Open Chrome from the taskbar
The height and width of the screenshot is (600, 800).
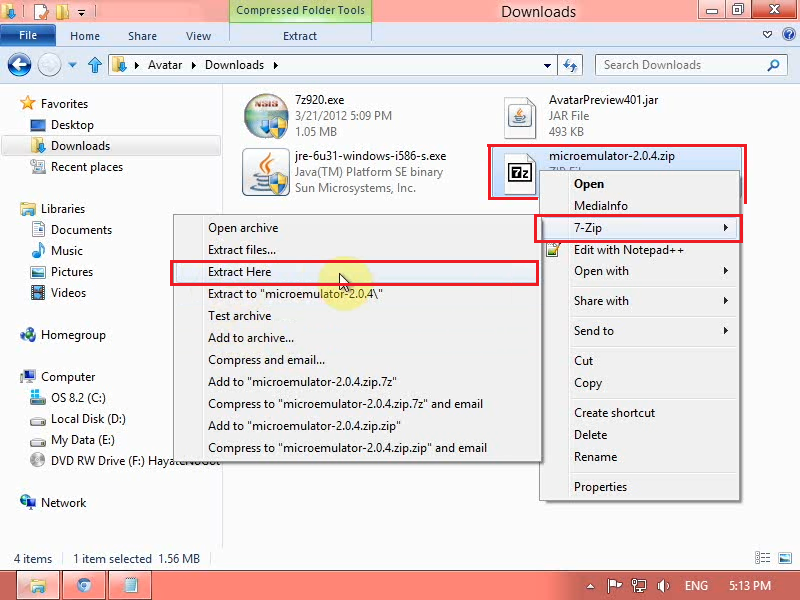tap(84, 585)
